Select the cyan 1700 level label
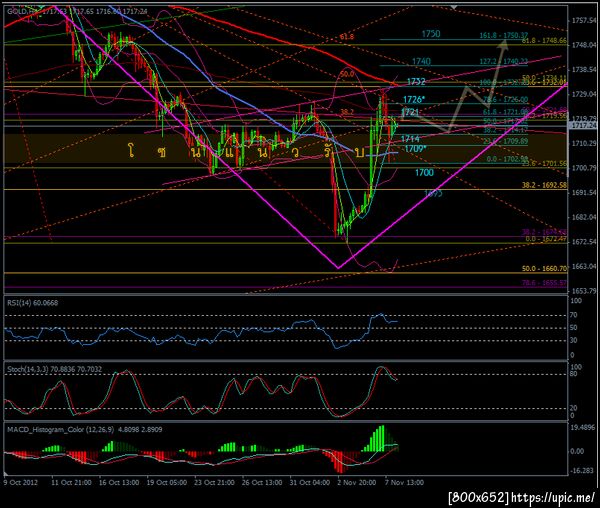Screen dimensions: 600x508 [x=425, y=173]
